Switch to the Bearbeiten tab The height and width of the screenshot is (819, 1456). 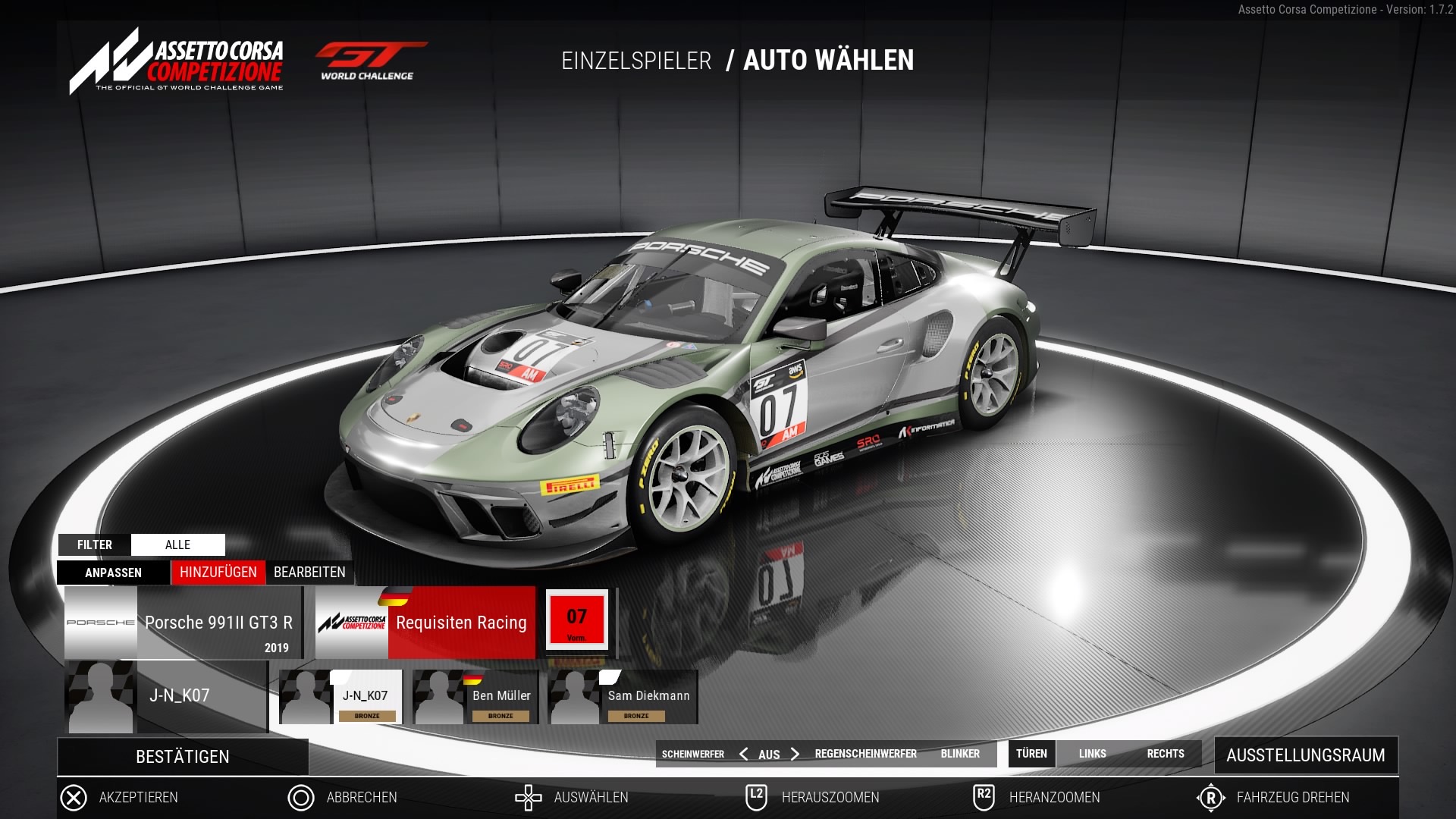(x=309, y=573)
